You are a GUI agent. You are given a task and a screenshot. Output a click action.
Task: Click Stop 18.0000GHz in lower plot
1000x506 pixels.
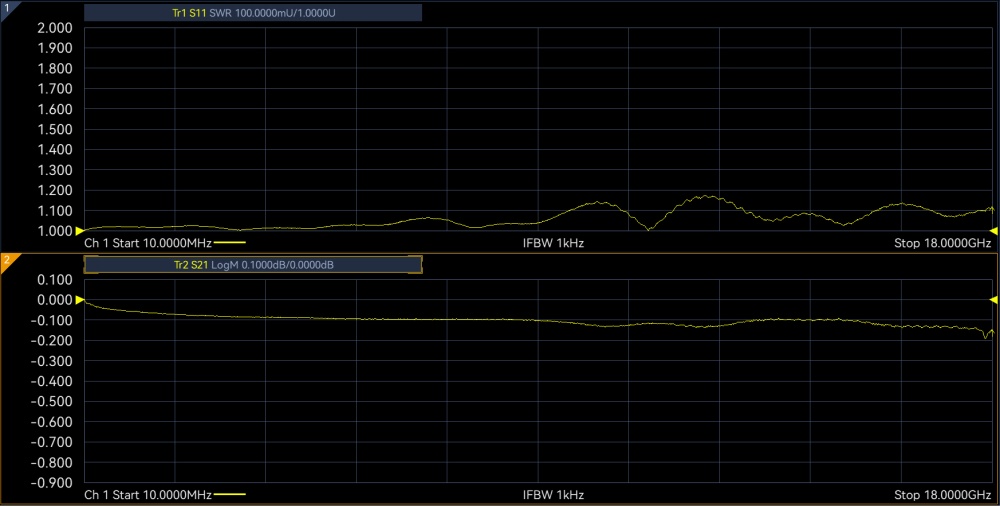[x=942, y=495]
